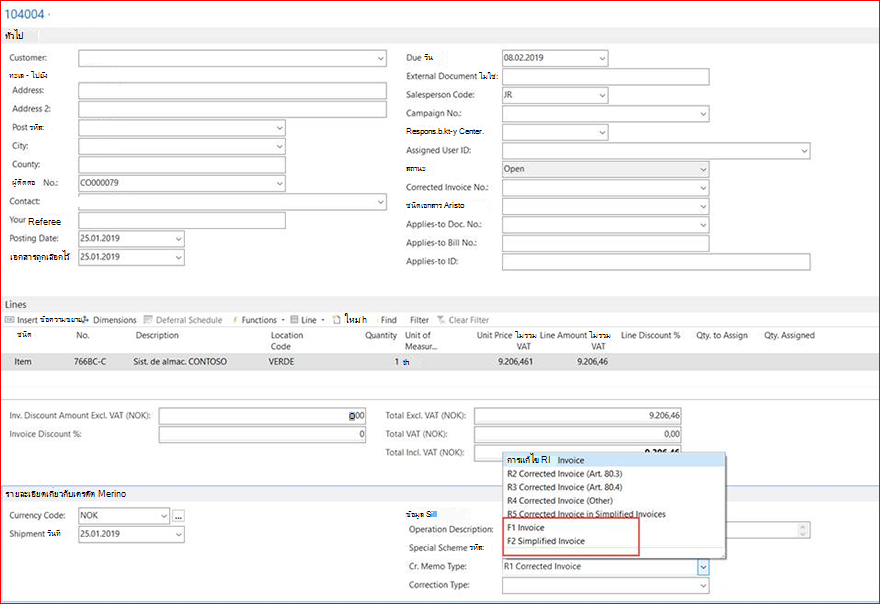Click the New document icon in Lines toolbar
This screenshot has width=880, height=604.
click(336, 320)
